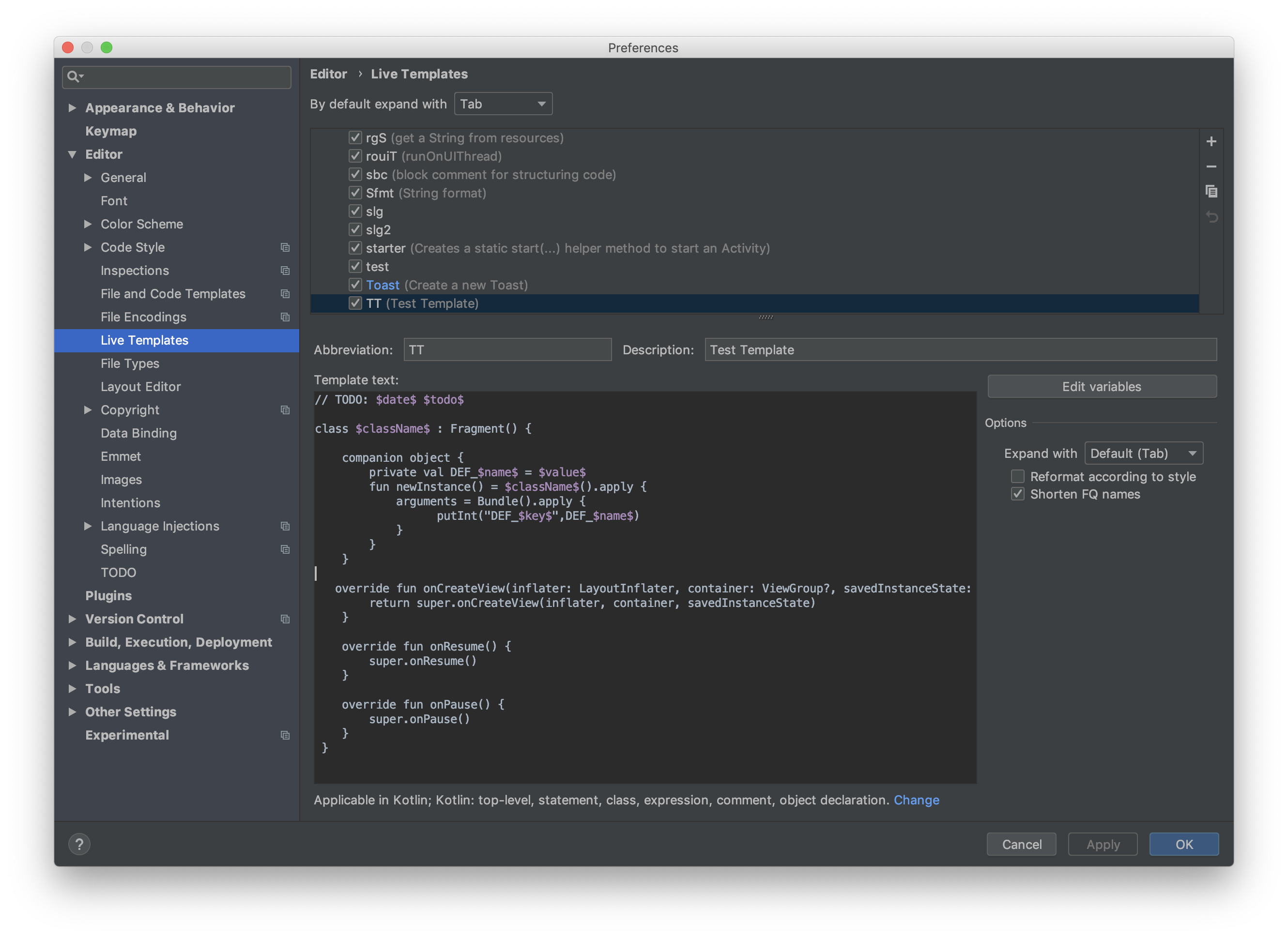Uncheck Shorten FQ names option
The height and width of the screenshot is (938, 1288).
pyautogui.click(x=1017, y=494)
